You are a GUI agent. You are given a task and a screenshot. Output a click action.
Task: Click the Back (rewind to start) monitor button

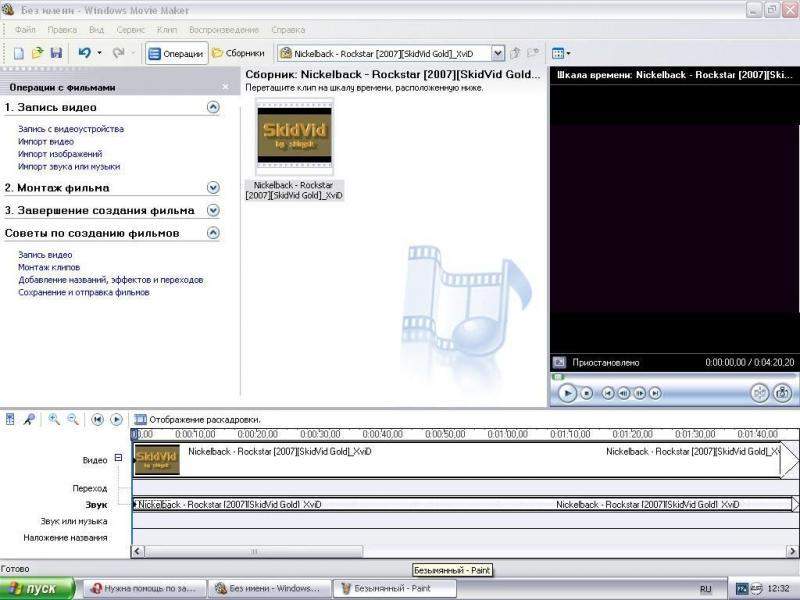pos(608,393)
